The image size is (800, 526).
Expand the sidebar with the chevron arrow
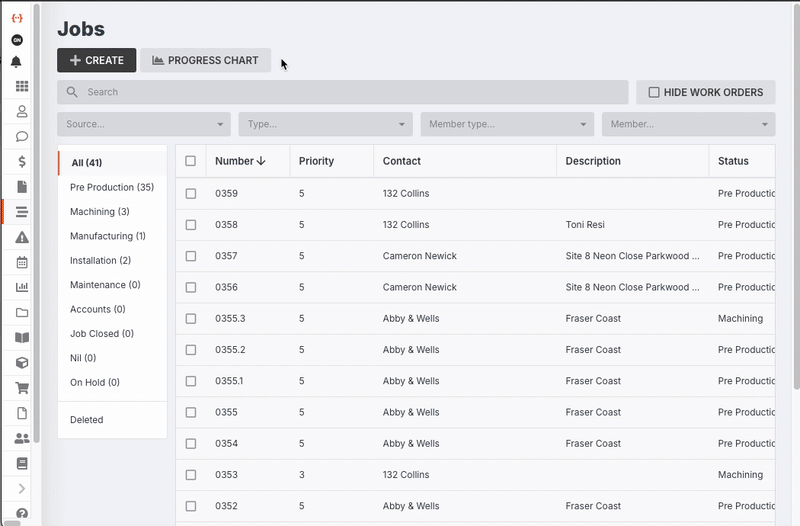(x=21, y=489)
